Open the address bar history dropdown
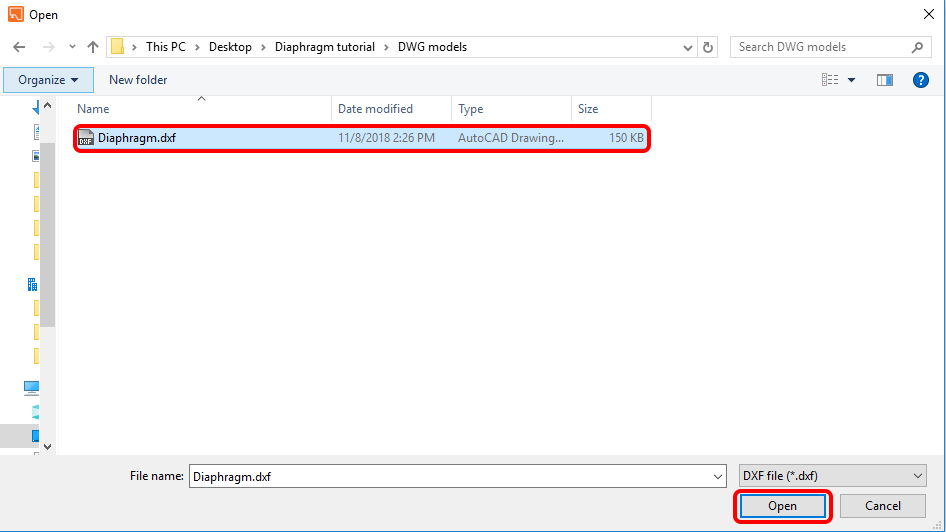This screenshot has height=532, width=946. (x=687, y=48)
